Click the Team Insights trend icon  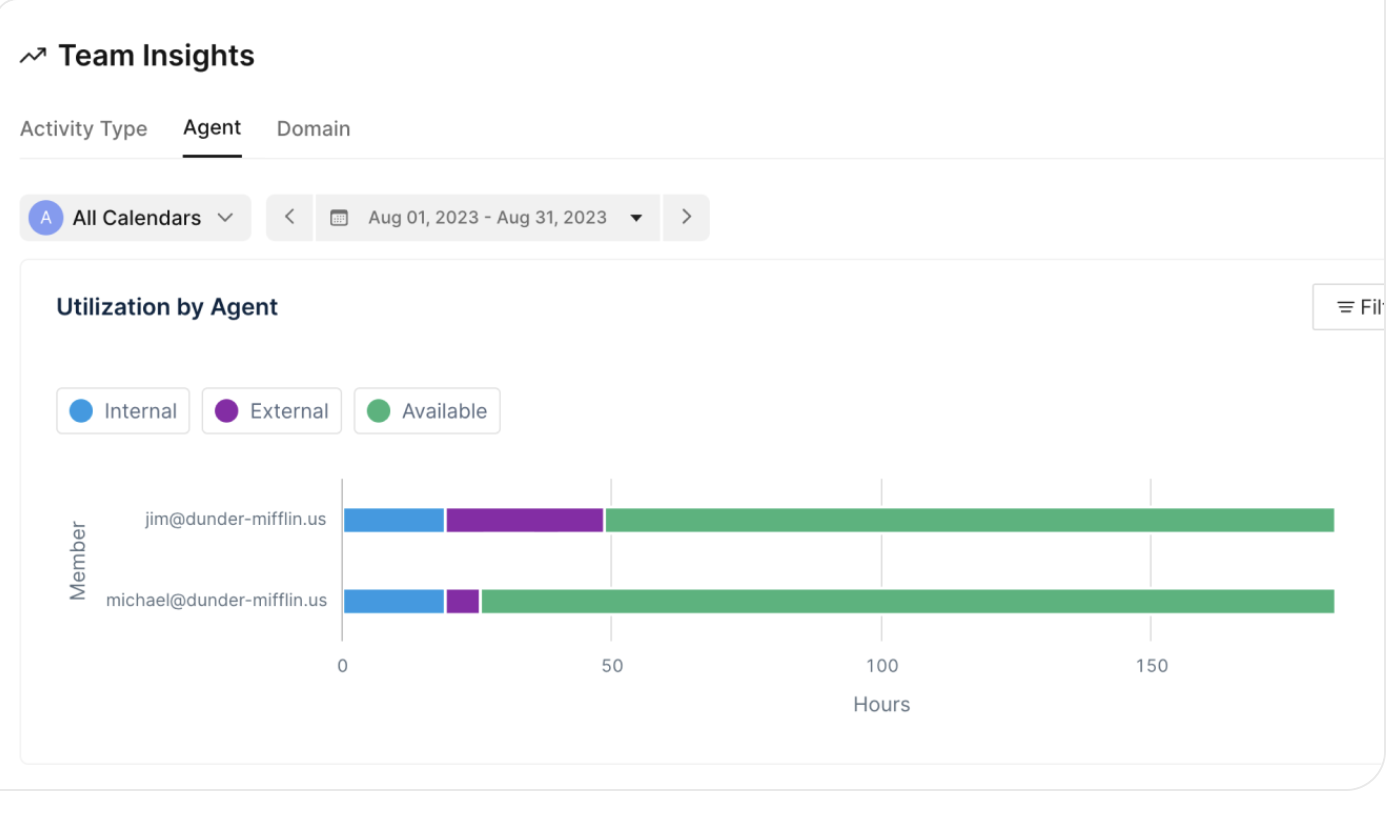point(33,55)
